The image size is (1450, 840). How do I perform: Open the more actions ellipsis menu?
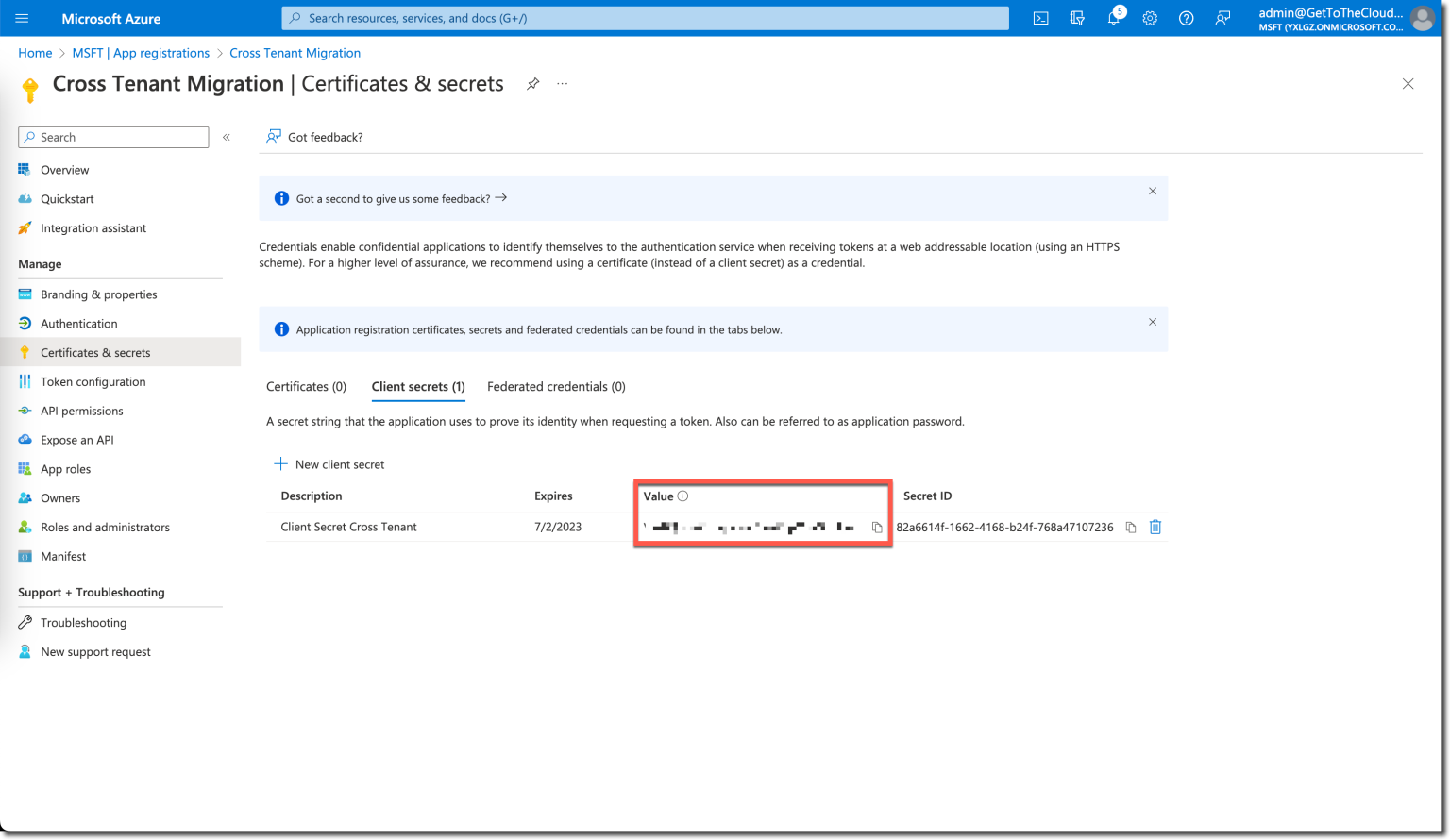point(562,84)
